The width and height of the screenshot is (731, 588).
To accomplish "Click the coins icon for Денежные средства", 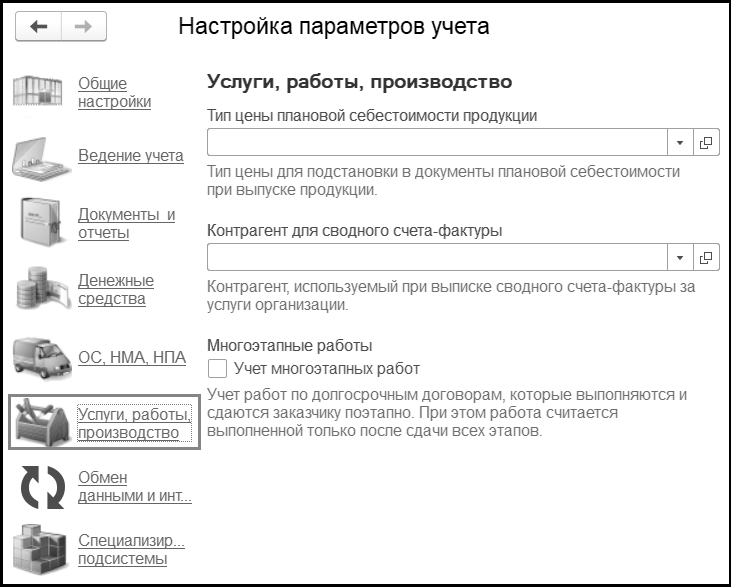I will point(43,289).
